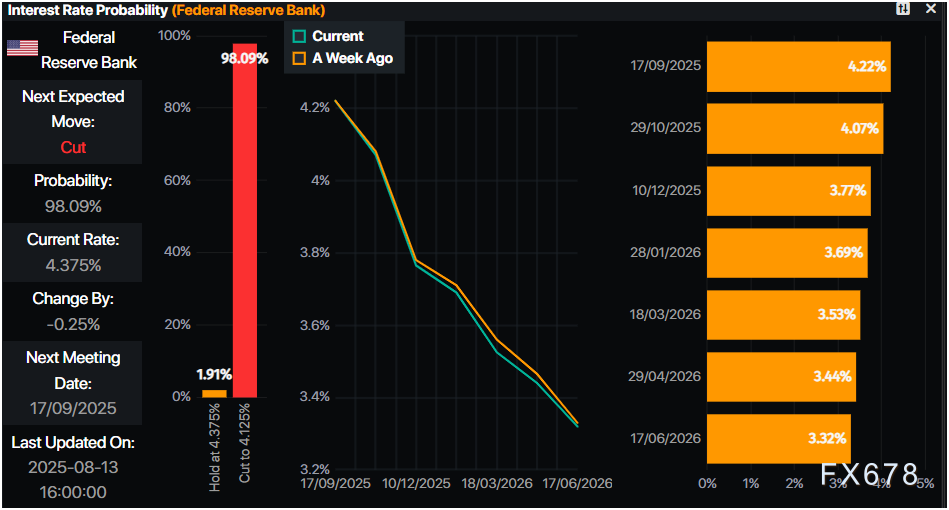Click the red Cut to 4.125% bar
949x510 pixels.
point(245,220)
